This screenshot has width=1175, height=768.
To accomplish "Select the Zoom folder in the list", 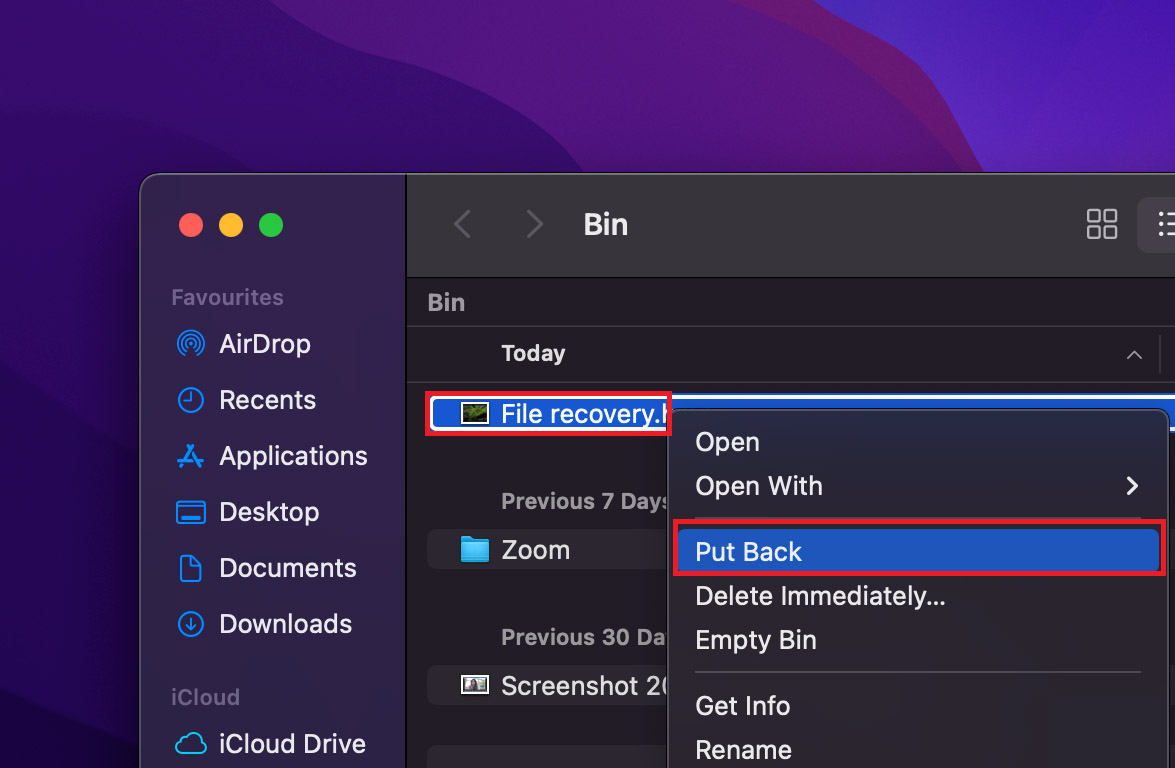I will click(x=535, y=550).
